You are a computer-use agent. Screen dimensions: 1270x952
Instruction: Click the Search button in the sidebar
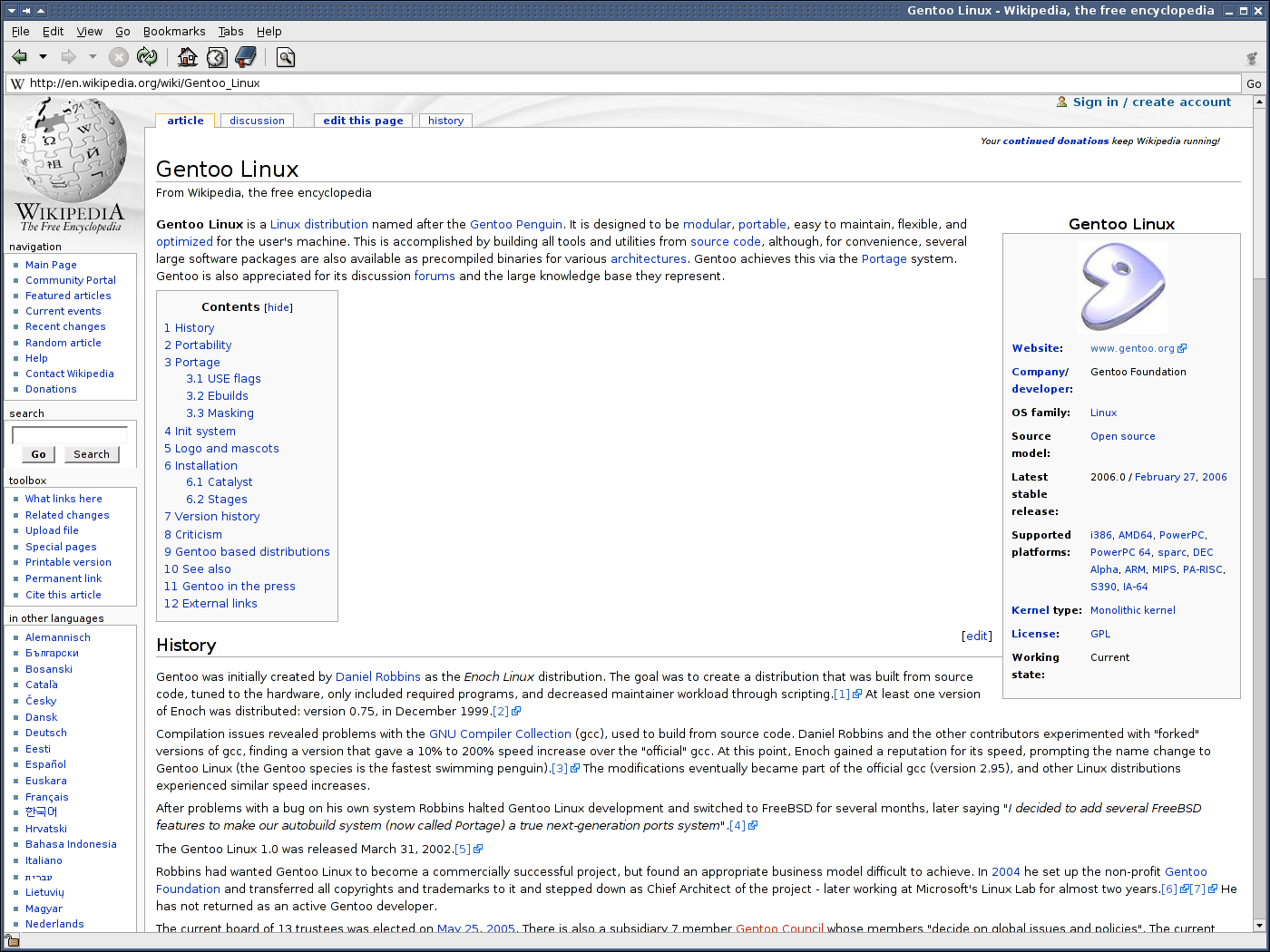(92, 454)
